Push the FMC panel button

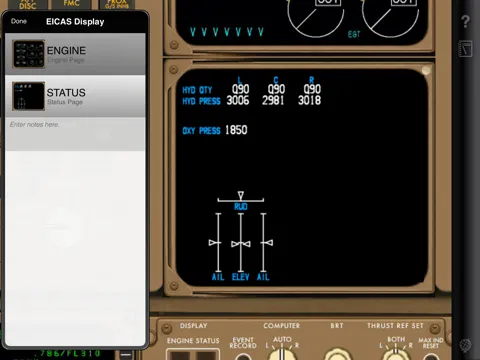click(71, 4)
